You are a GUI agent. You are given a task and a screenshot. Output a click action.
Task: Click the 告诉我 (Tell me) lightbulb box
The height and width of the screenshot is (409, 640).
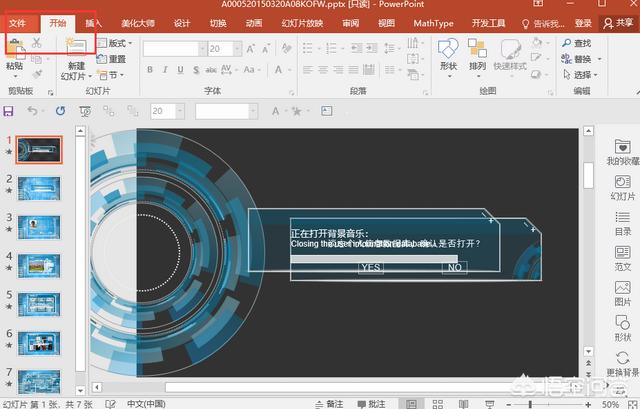(x=543, y=24)
